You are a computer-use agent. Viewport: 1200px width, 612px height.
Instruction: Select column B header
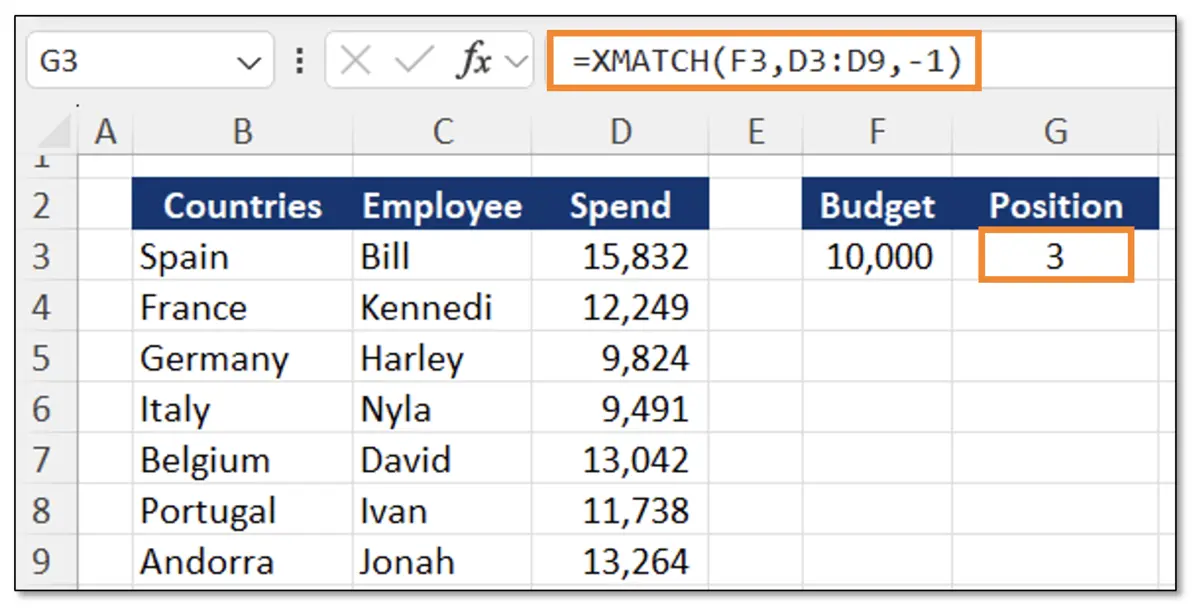(x=242, y=131)
